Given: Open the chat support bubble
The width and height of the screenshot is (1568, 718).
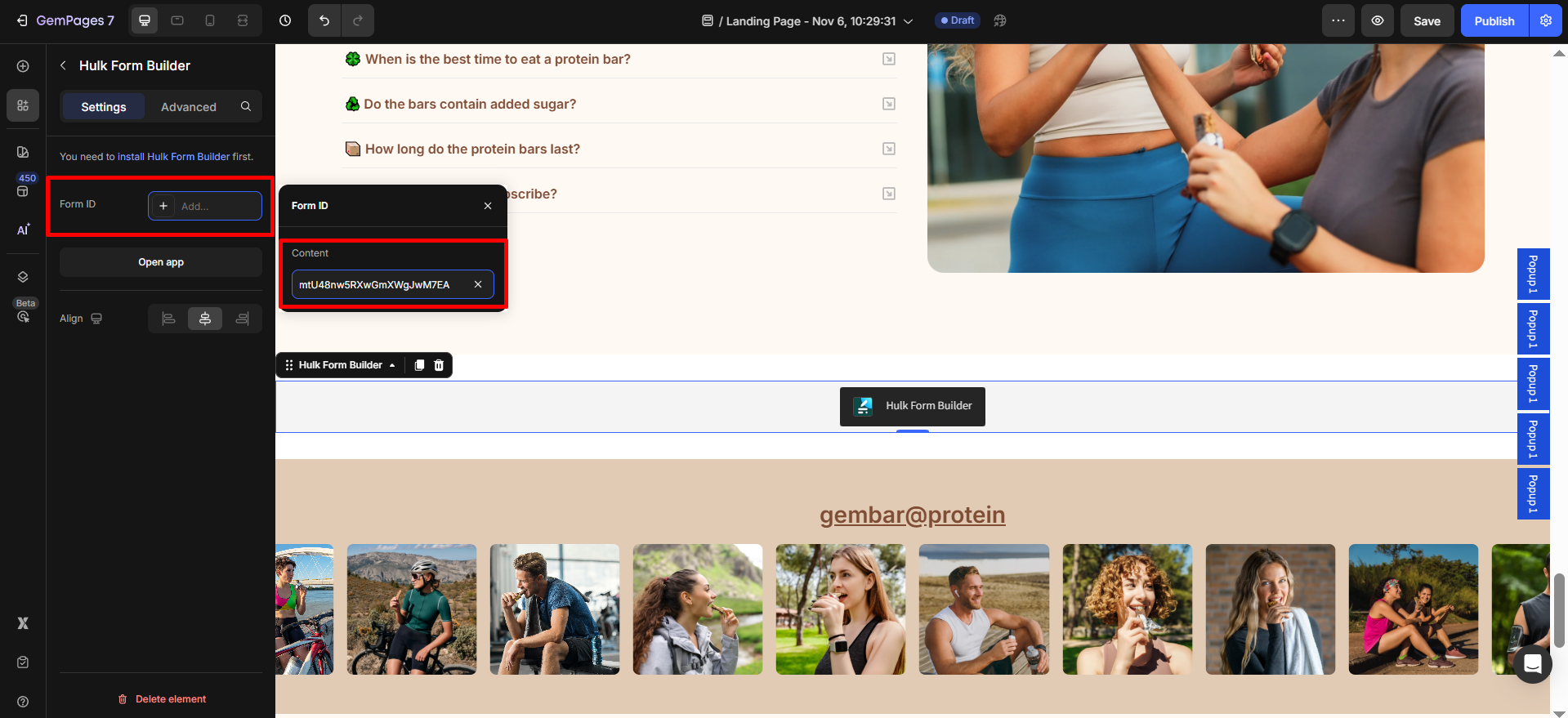Looking at the screenshot, I should (x=1533, y=663).
